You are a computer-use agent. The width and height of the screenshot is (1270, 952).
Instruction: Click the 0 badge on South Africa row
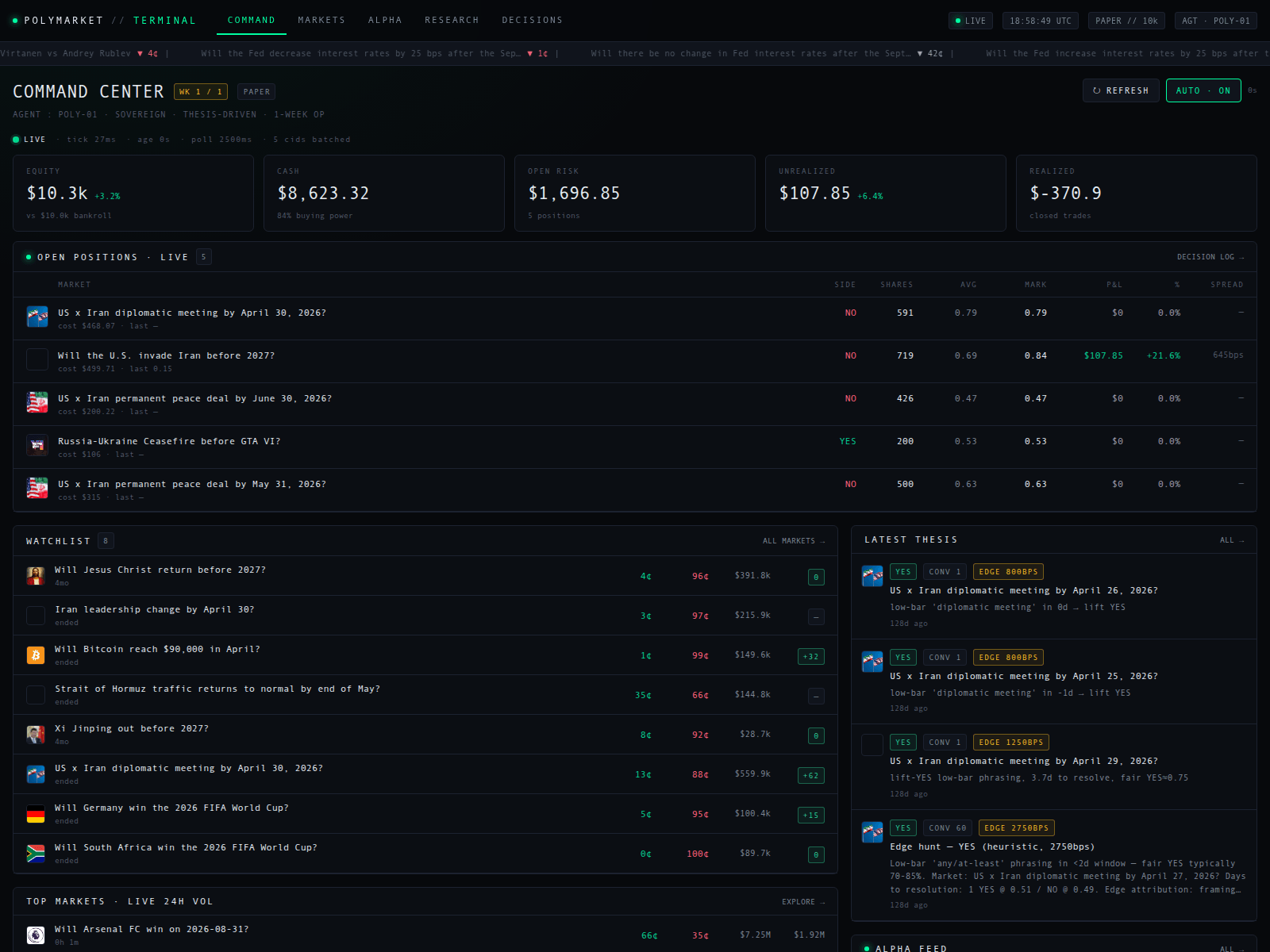[x=816, y=854]
